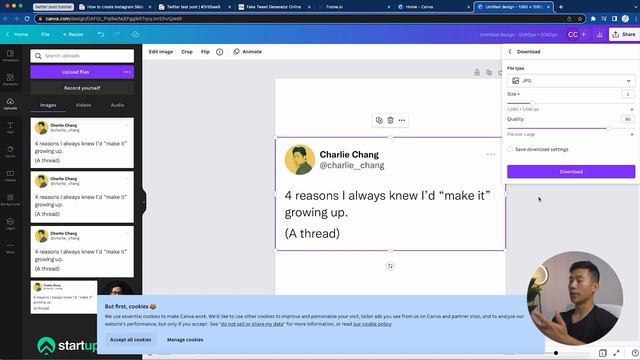Viewport: 640px width, 360px height.
Task: Adjust the Size slider handle
Action: [532, 103]
